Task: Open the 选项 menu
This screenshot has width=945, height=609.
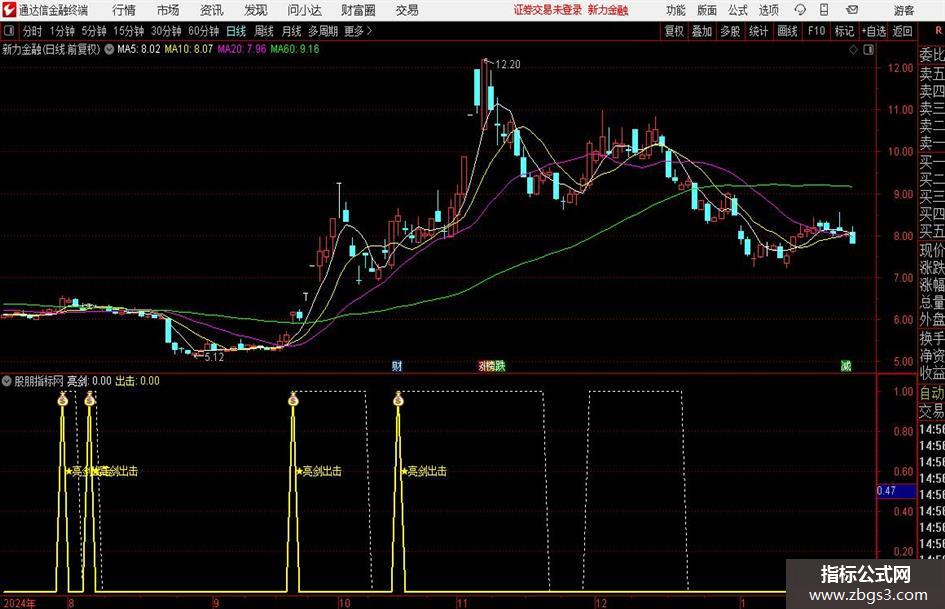Action: pyautogui.click(x=768, y=10)
